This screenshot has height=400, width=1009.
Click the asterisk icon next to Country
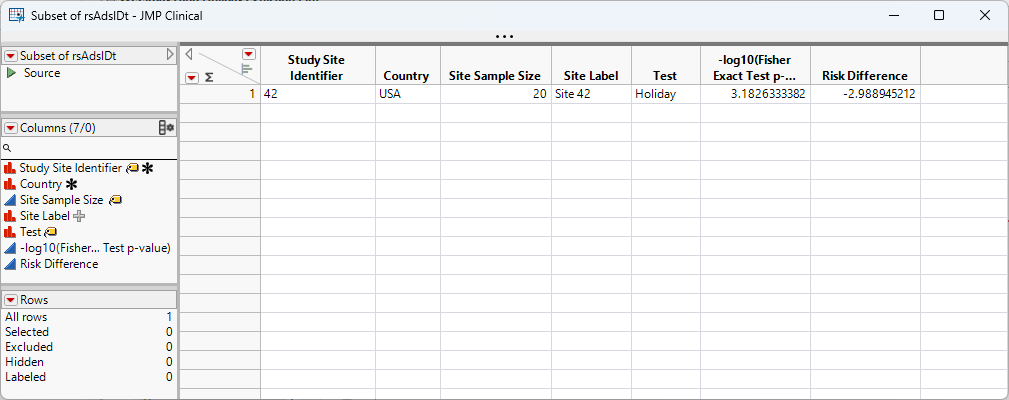[x=71, y=184]
